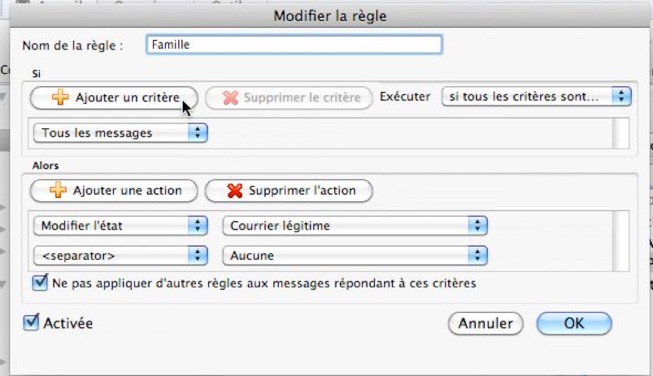653x376 pixels.
Task: Confirm the rule with OK
Action: [574, 323]
